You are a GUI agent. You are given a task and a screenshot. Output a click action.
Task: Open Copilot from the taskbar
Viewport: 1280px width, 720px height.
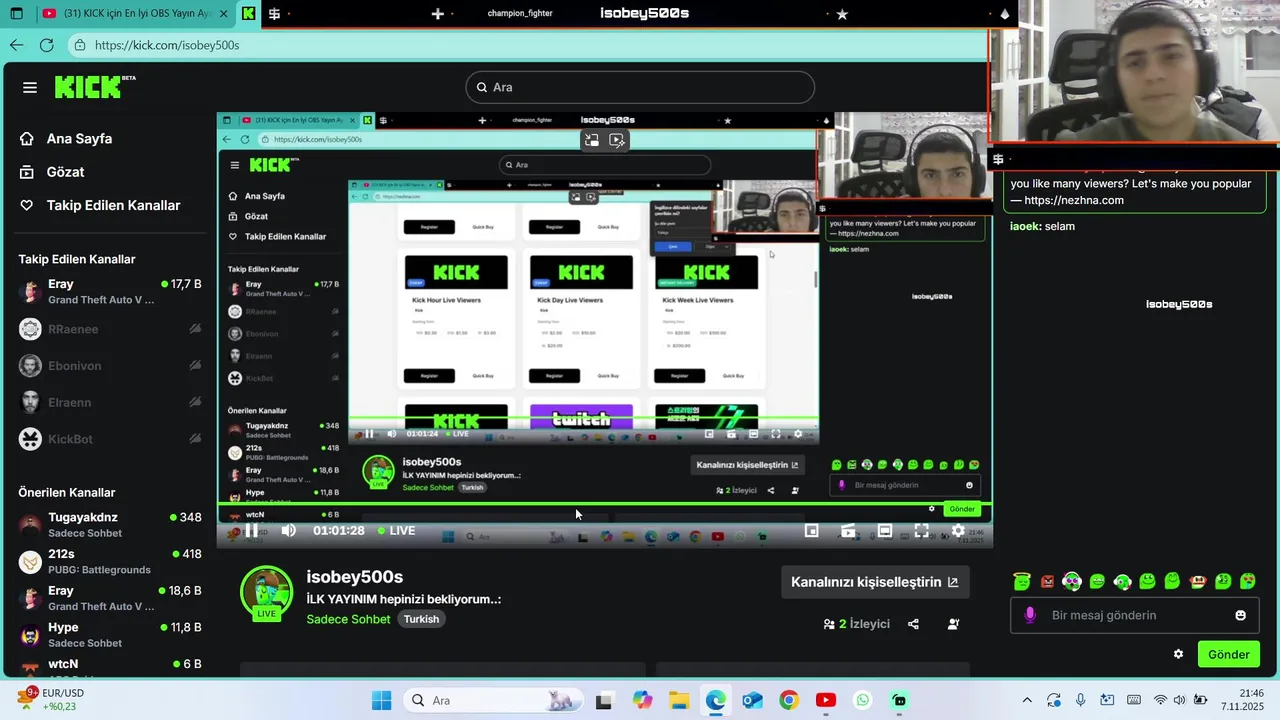(642, 700)
